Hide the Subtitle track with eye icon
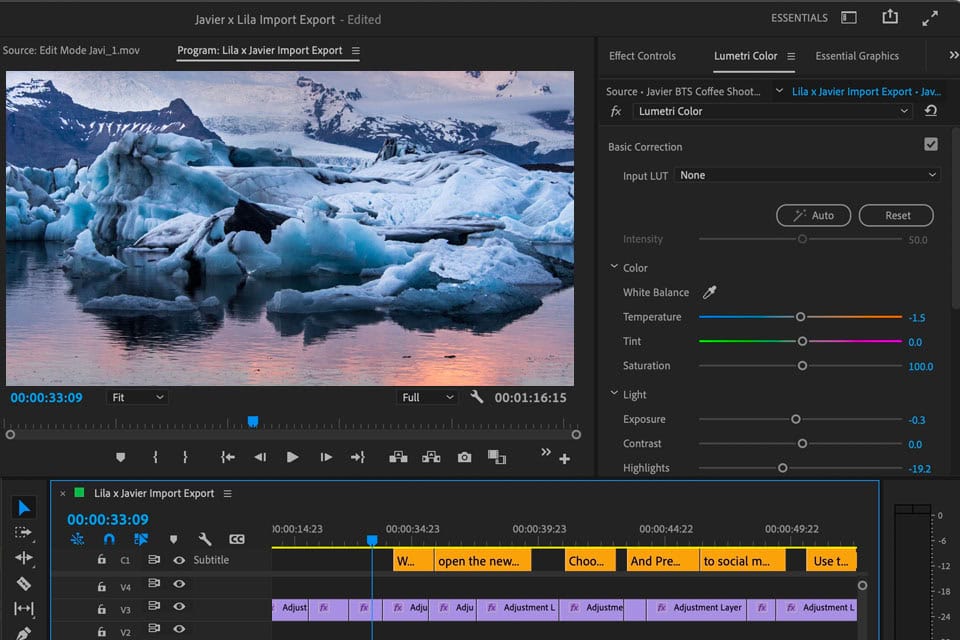Viewport: 960px width, 640px height. (179, 561)
